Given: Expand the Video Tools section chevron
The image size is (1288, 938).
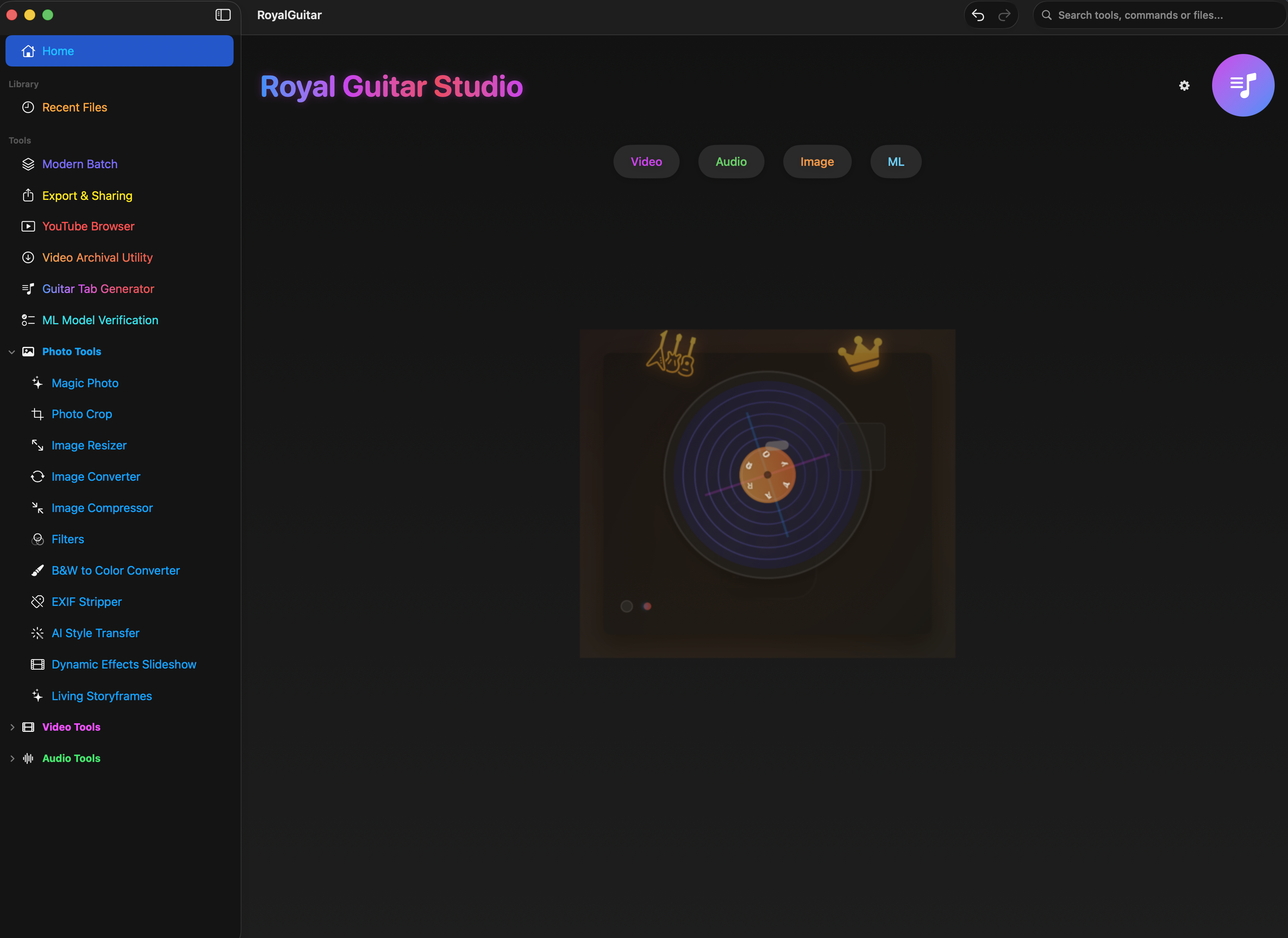Looking at the screenshot, I should click(12, 727).
